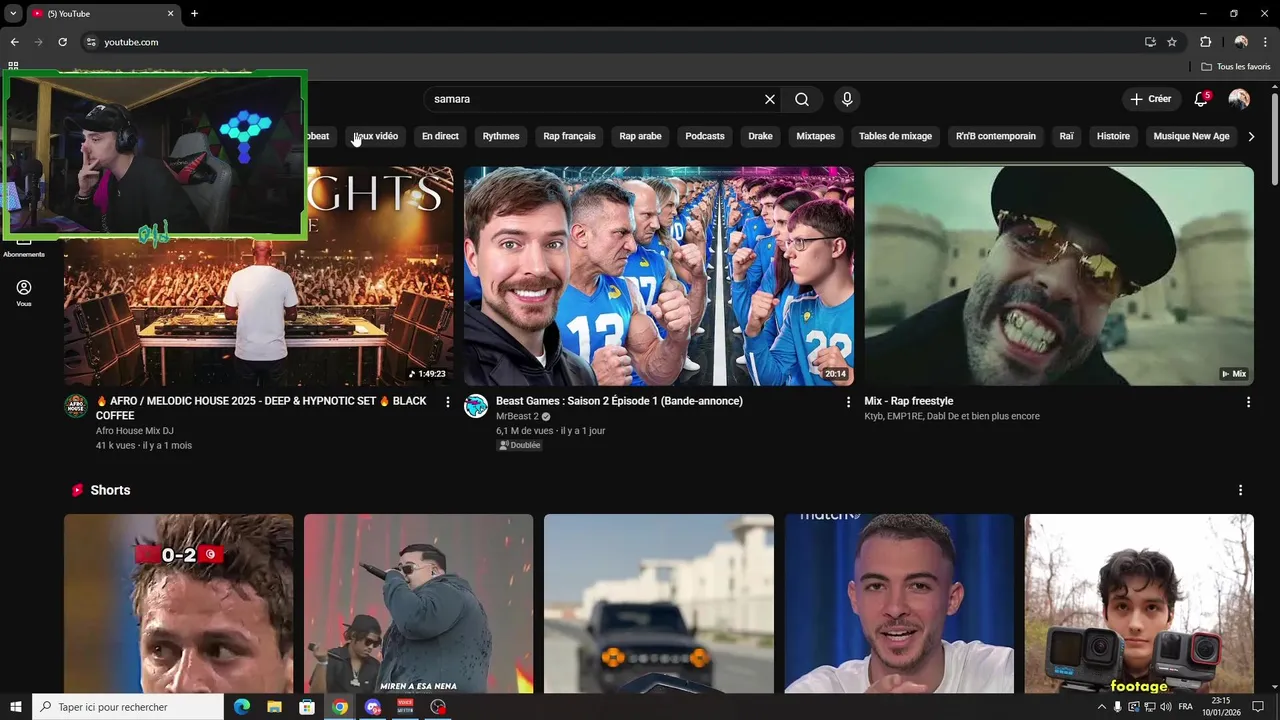The image size is (1280, 720).
Task: Reload the page with the refresh icon
Action: click(x=62, y=42)
